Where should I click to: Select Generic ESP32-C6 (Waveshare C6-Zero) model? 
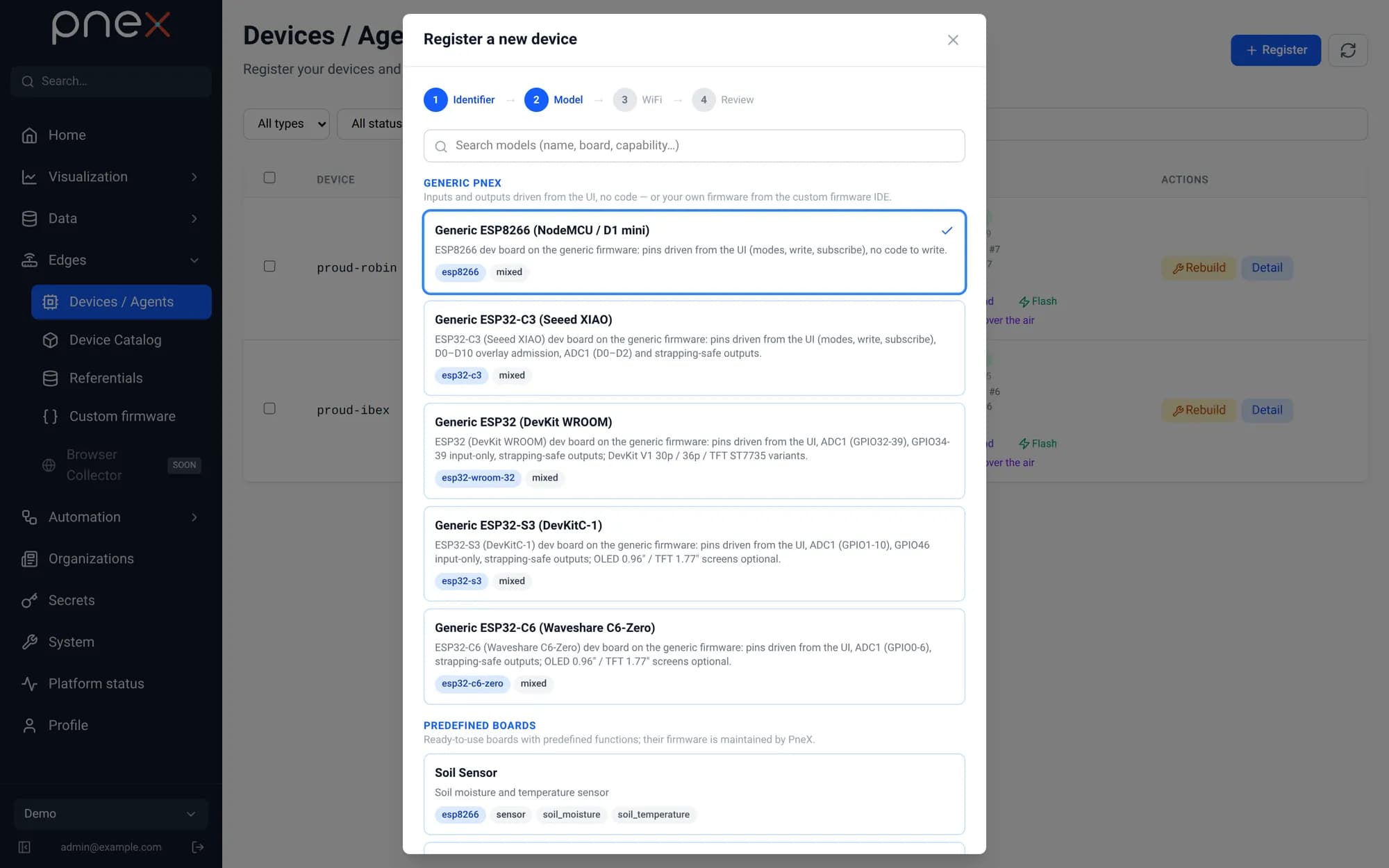[694, 656]
